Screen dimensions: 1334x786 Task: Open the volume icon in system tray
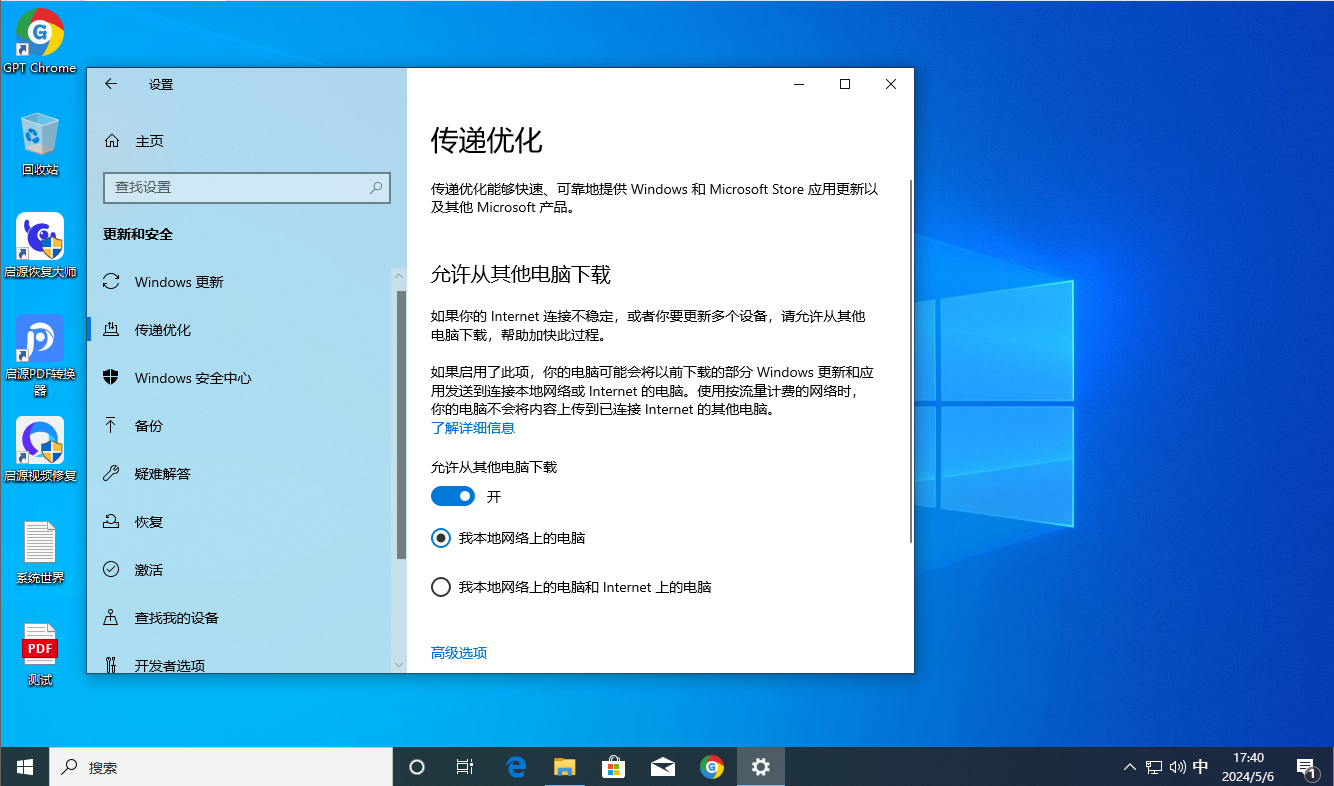pyautogui.click(x=1177, y=767)
